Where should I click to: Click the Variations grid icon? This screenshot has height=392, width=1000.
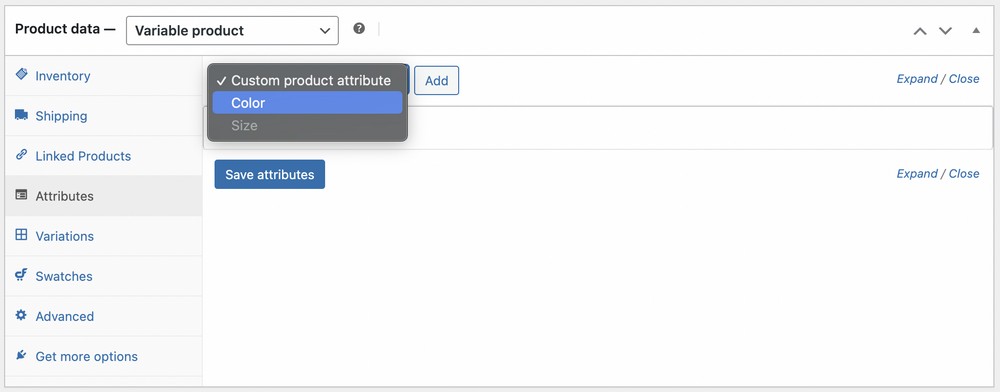click(x=22, y=235)
